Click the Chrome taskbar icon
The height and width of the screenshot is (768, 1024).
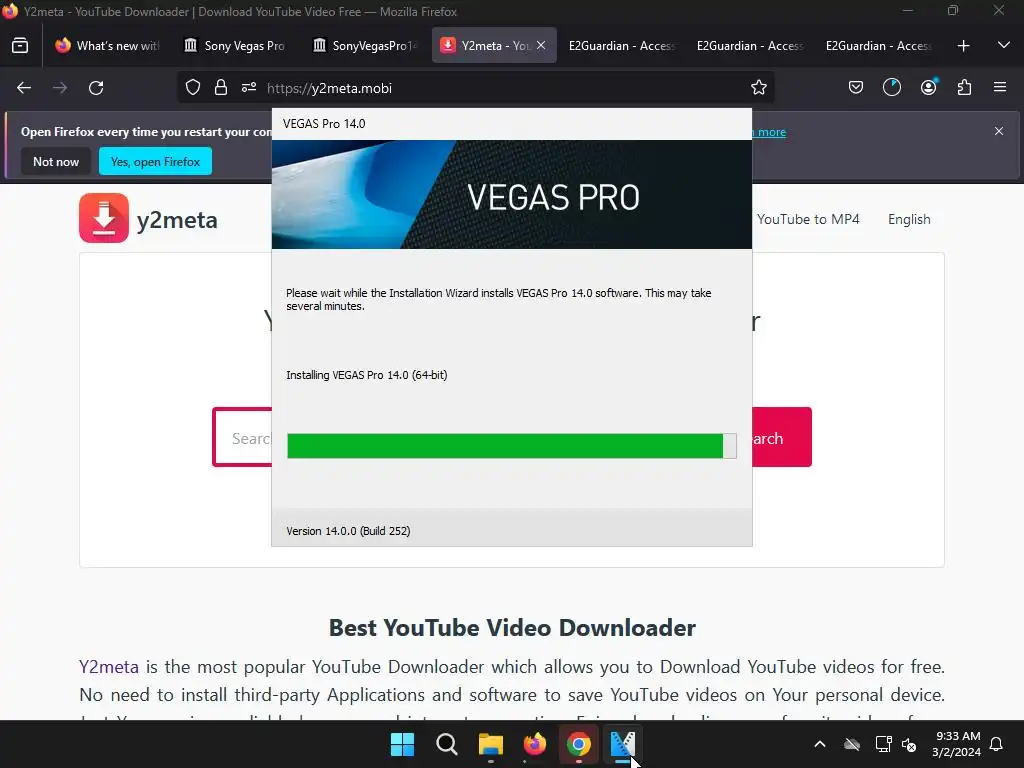click(x=579, y=744)
